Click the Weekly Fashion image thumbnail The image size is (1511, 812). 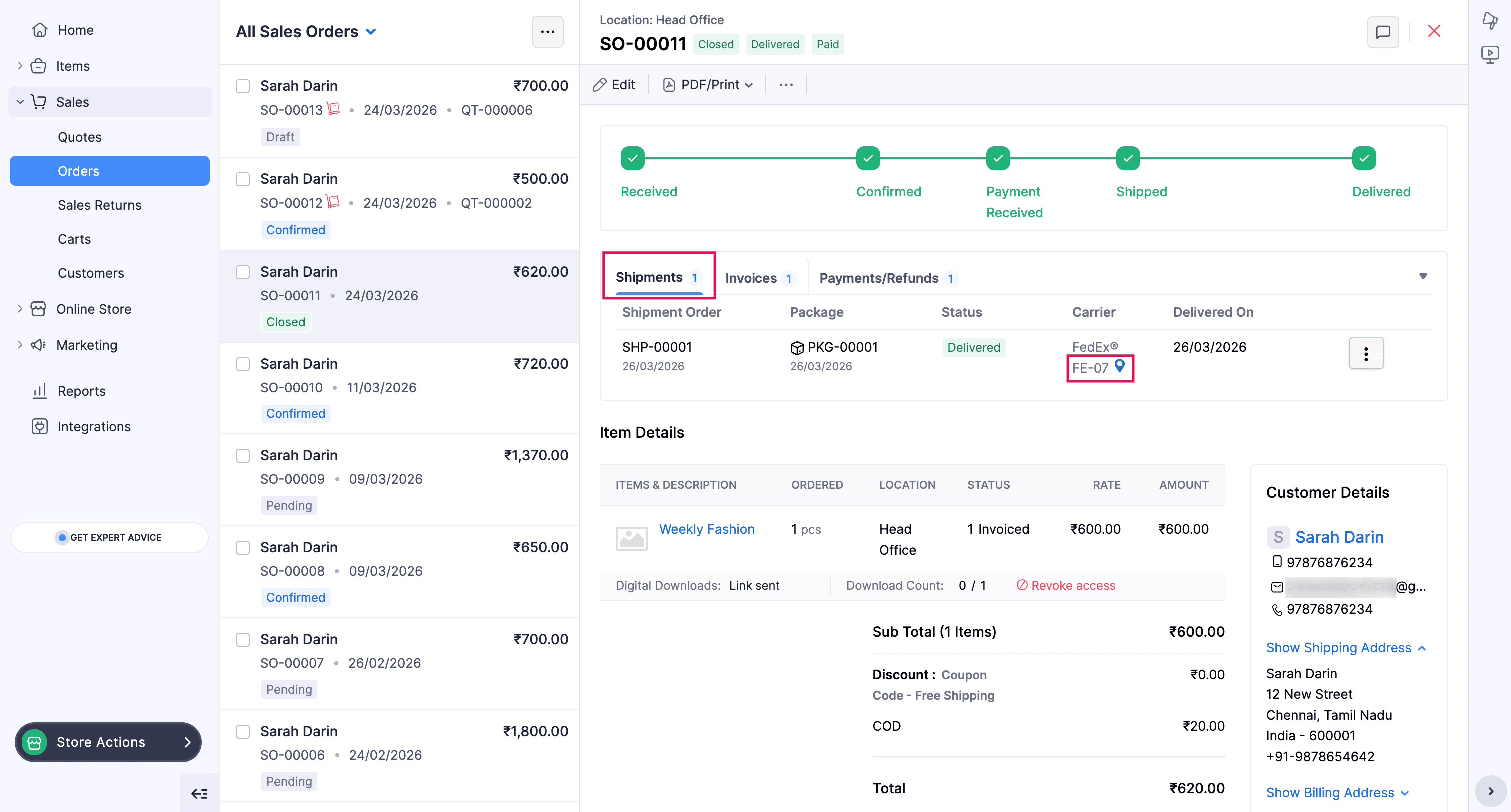tap(631, 538)
